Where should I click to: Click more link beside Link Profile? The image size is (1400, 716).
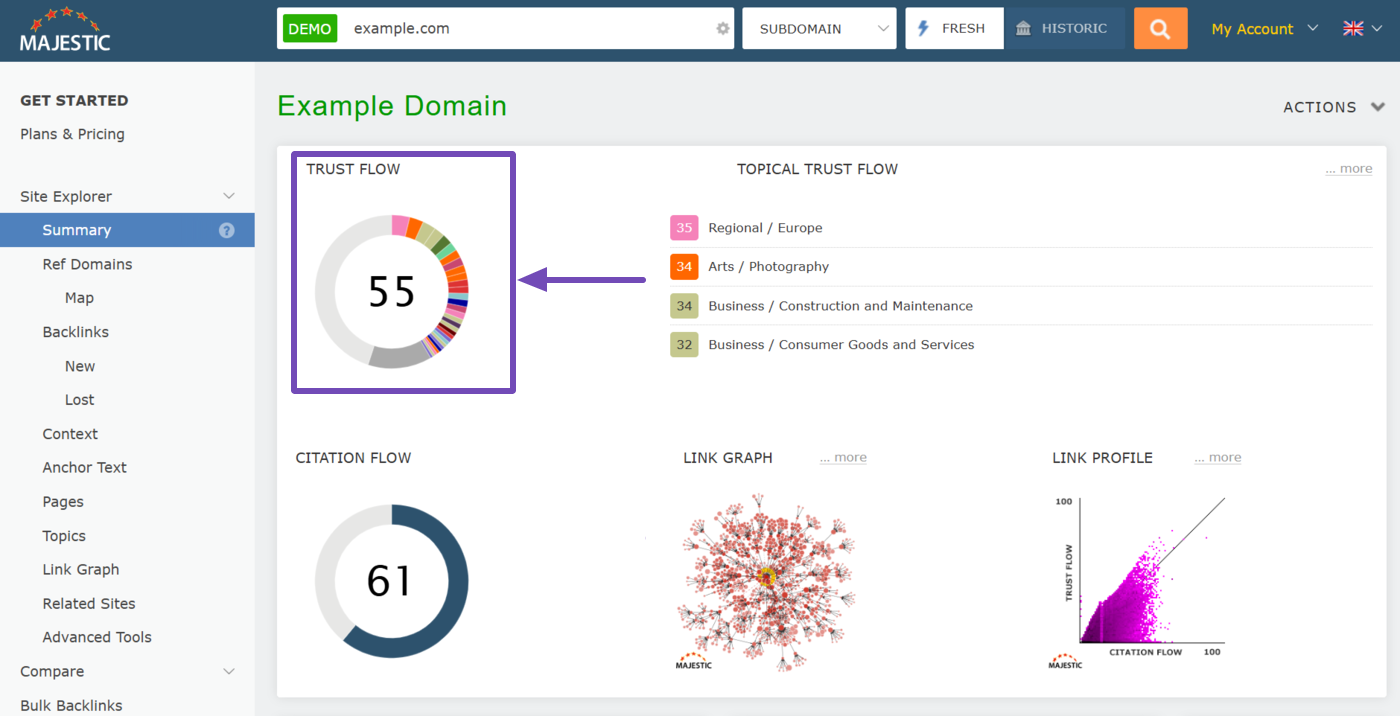[1218, 458]
